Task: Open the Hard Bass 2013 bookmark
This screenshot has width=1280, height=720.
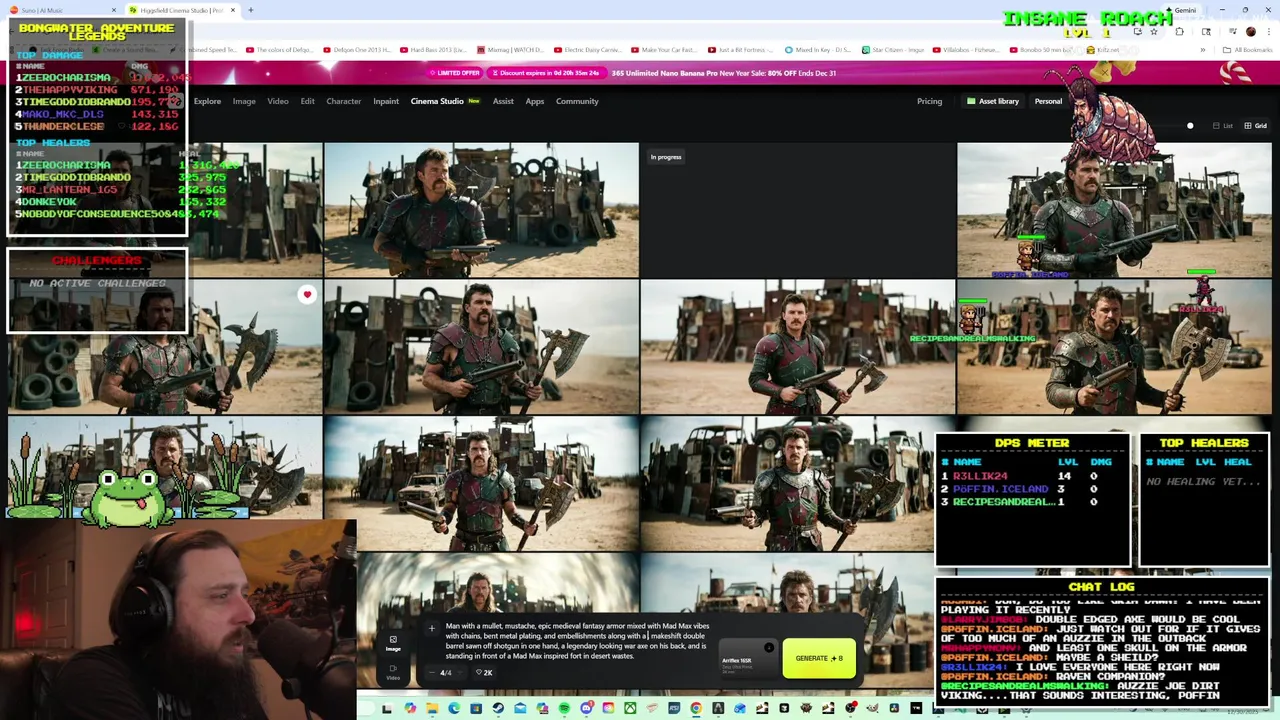Action: [433, 50]
